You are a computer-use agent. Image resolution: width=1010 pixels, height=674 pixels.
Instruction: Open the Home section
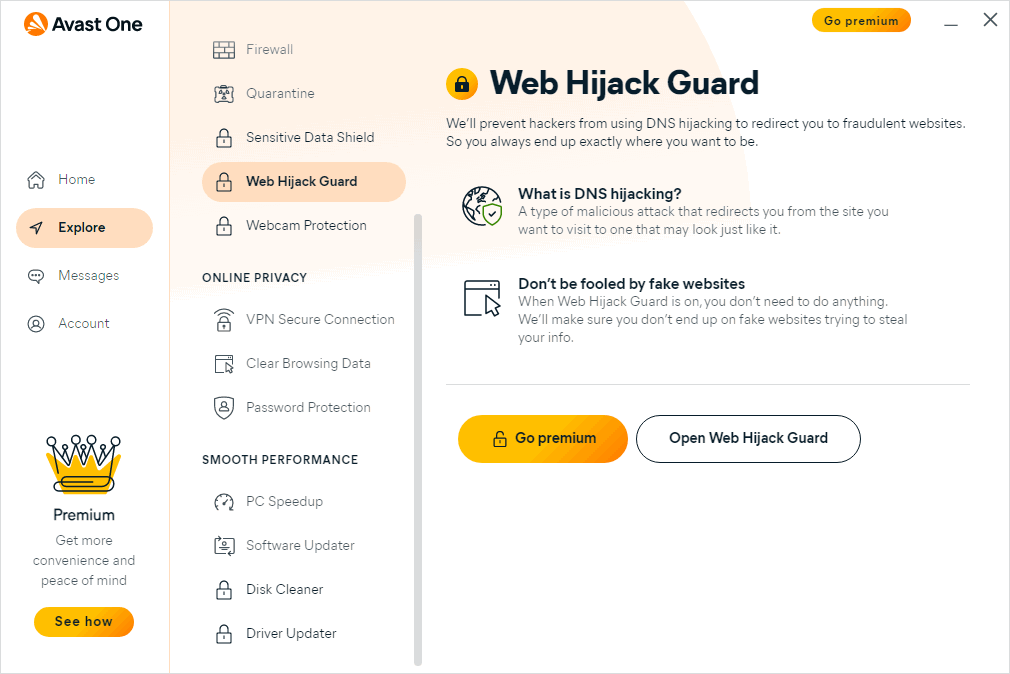(84, 180)
